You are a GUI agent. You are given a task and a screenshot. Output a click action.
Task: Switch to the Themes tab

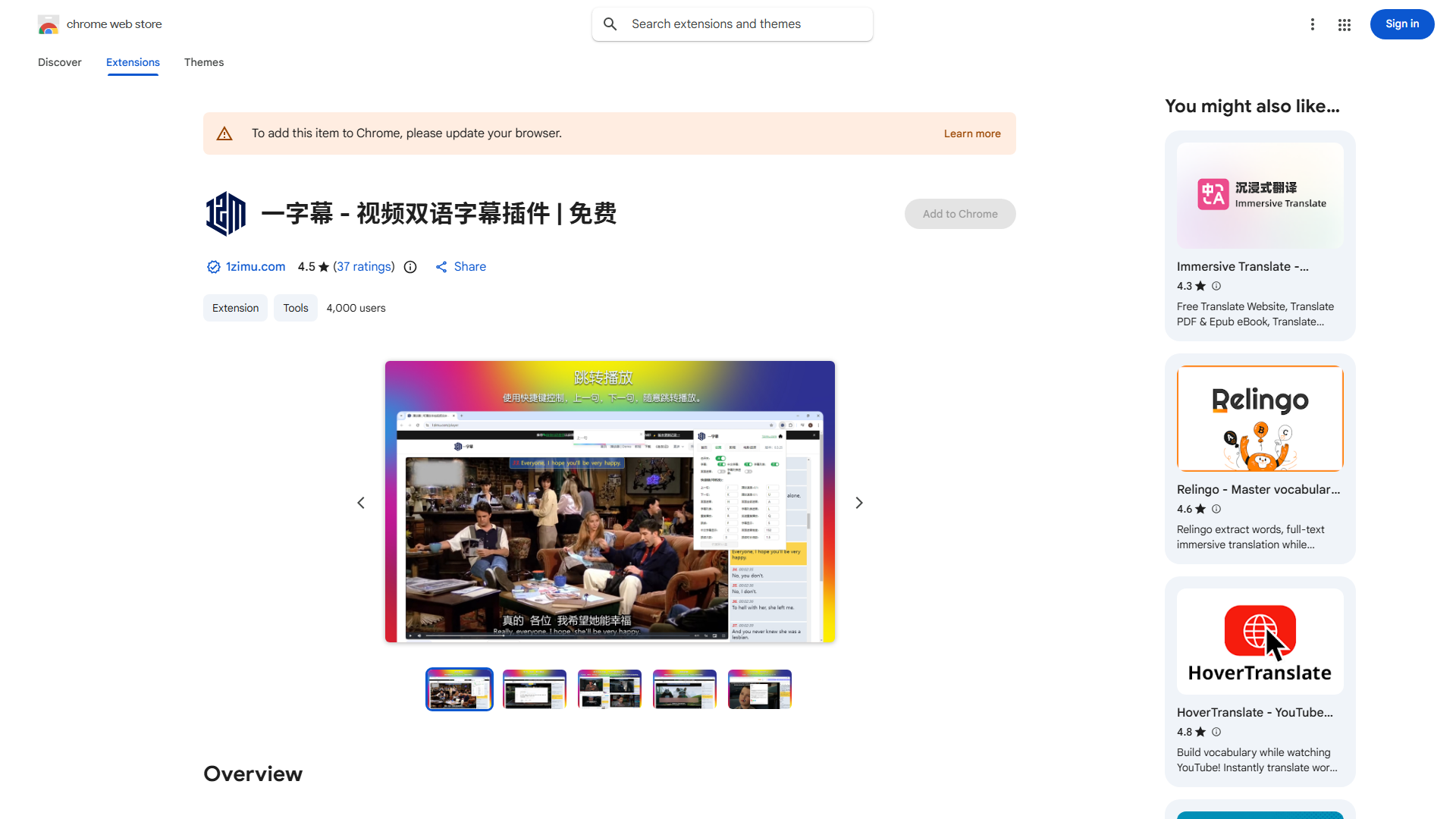click(x=204, y=62)
